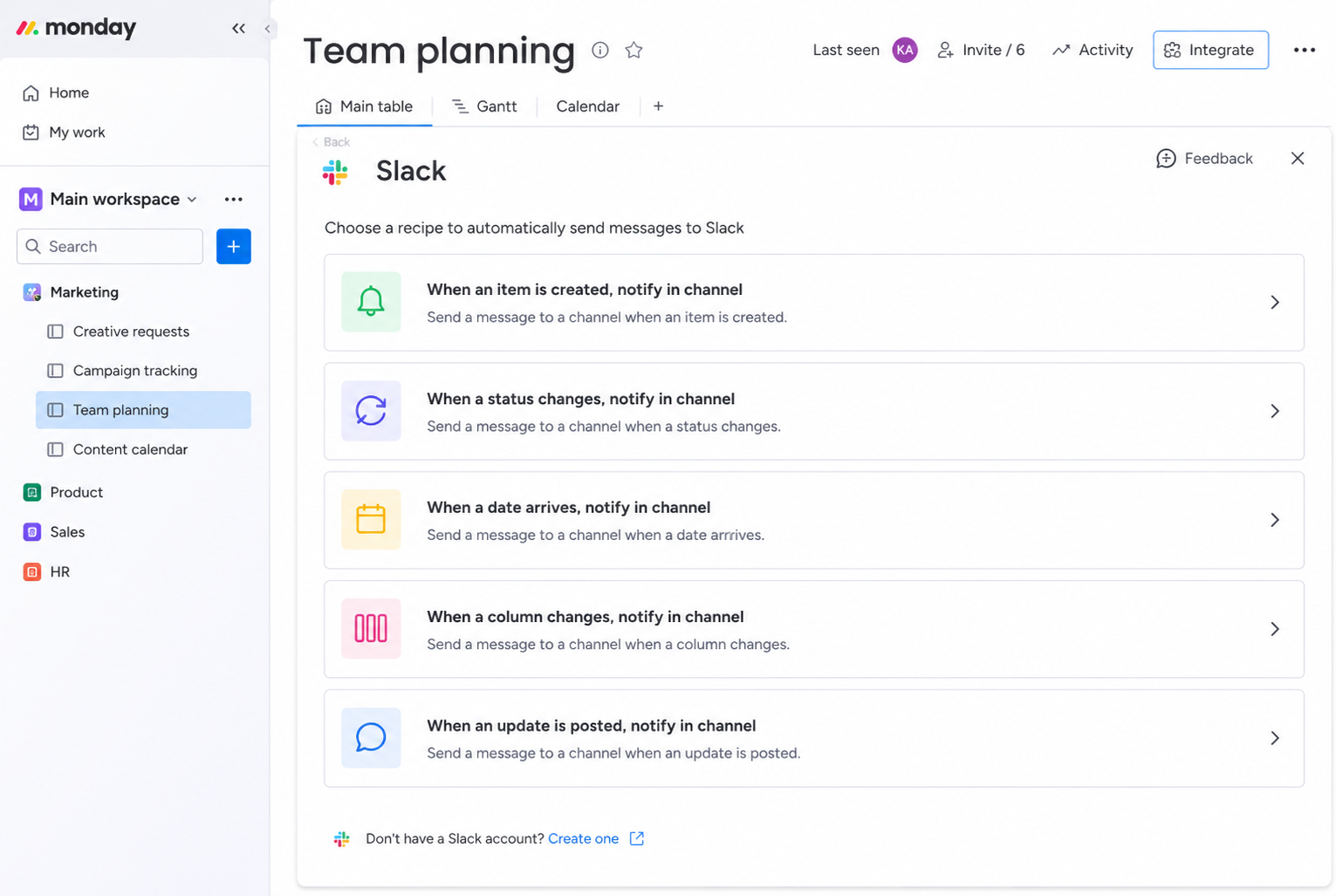This screenshot has width=1336, height=896.
Task: Add a new board view with plus
Action: pyautogui.click(x=658, y=106)
